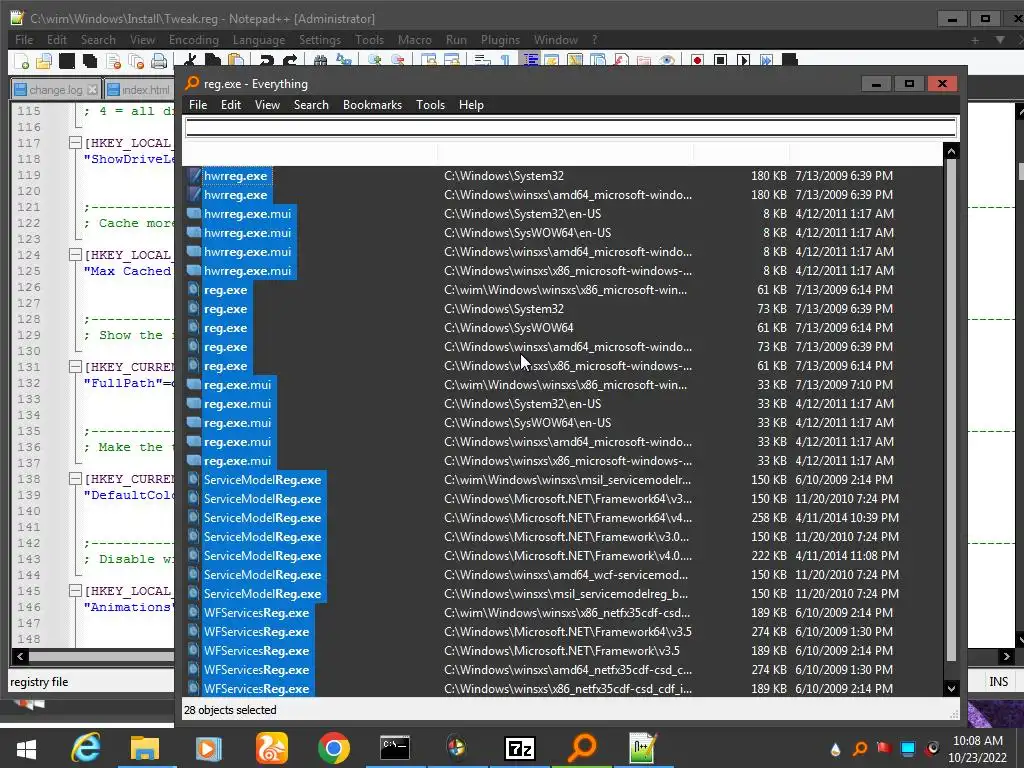This screenshot has height=768, width=1024.
Task: Focus the Everything search input box
Action: [x=571, y=127]
